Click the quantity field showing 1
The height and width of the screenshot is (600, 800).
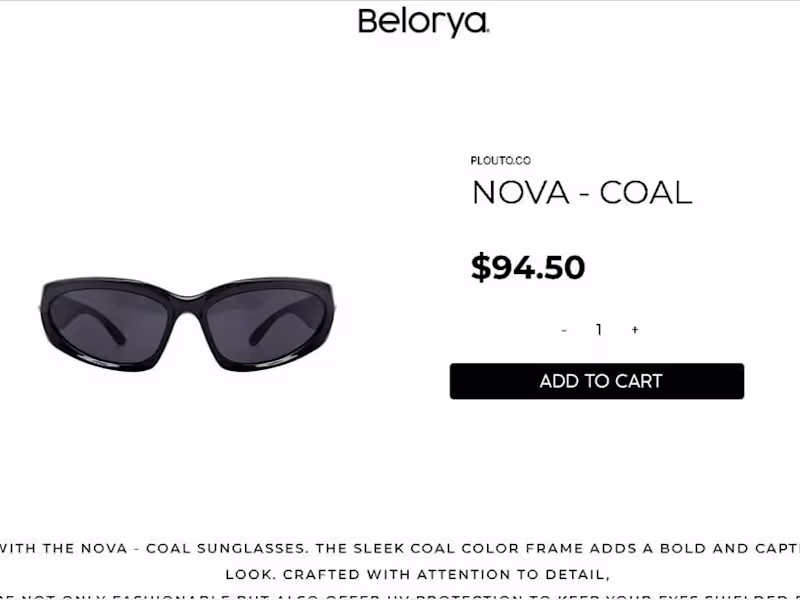tap(599, 330)
